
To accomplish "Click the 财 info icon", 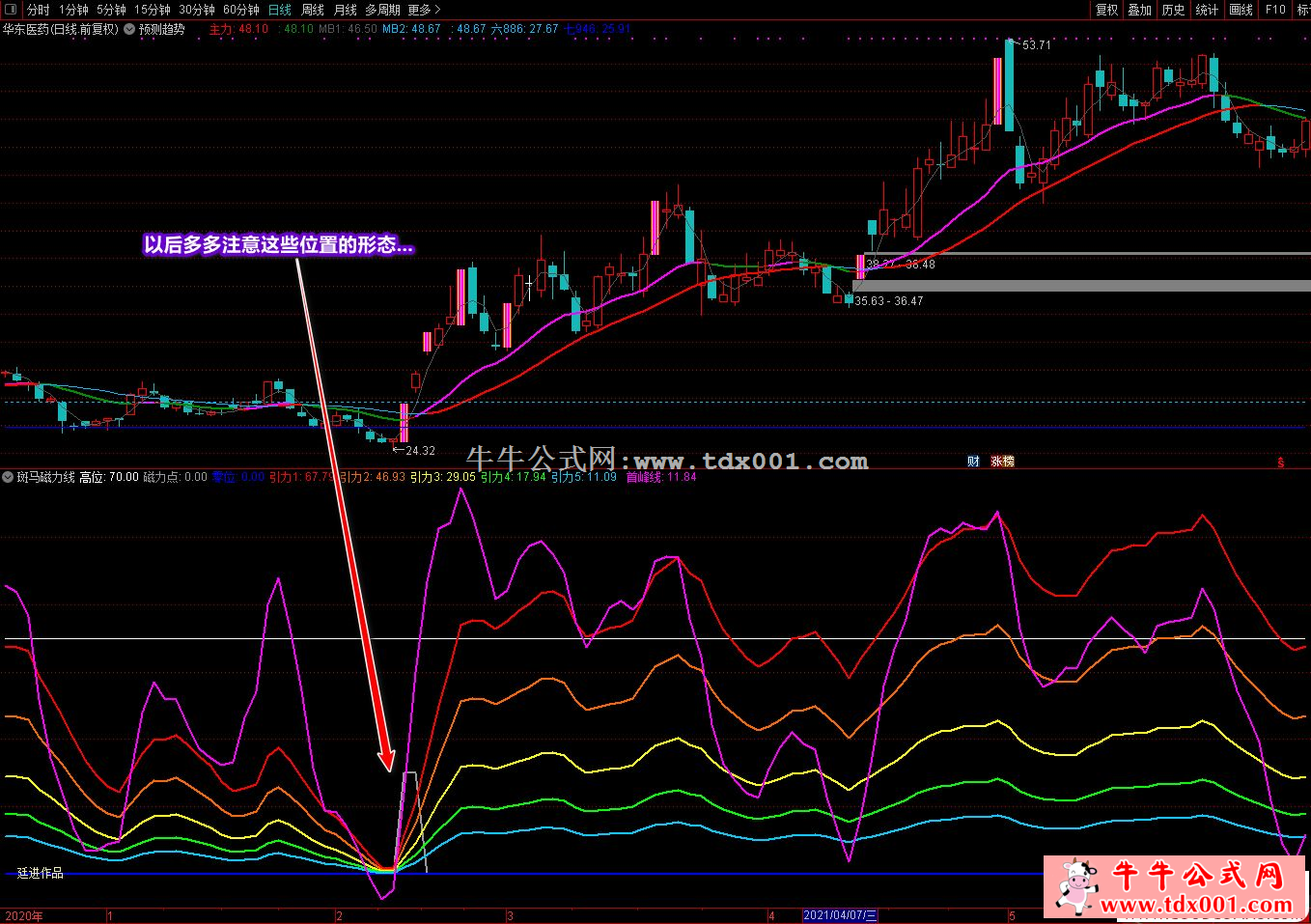I will 973,462.
